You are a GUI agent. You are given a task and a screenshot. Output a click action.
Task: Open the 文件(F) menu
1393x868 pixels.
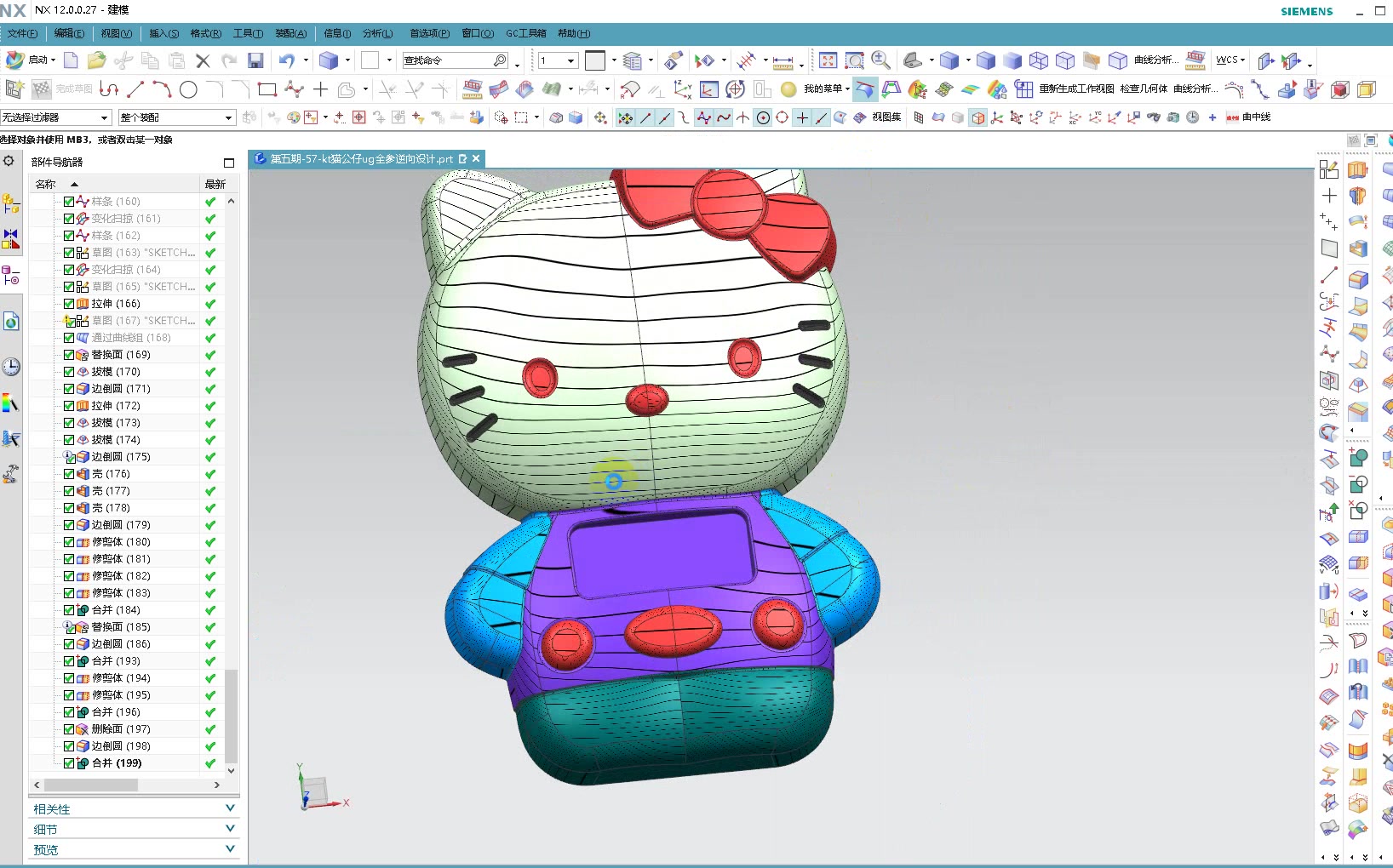click(x=22, y=33)
